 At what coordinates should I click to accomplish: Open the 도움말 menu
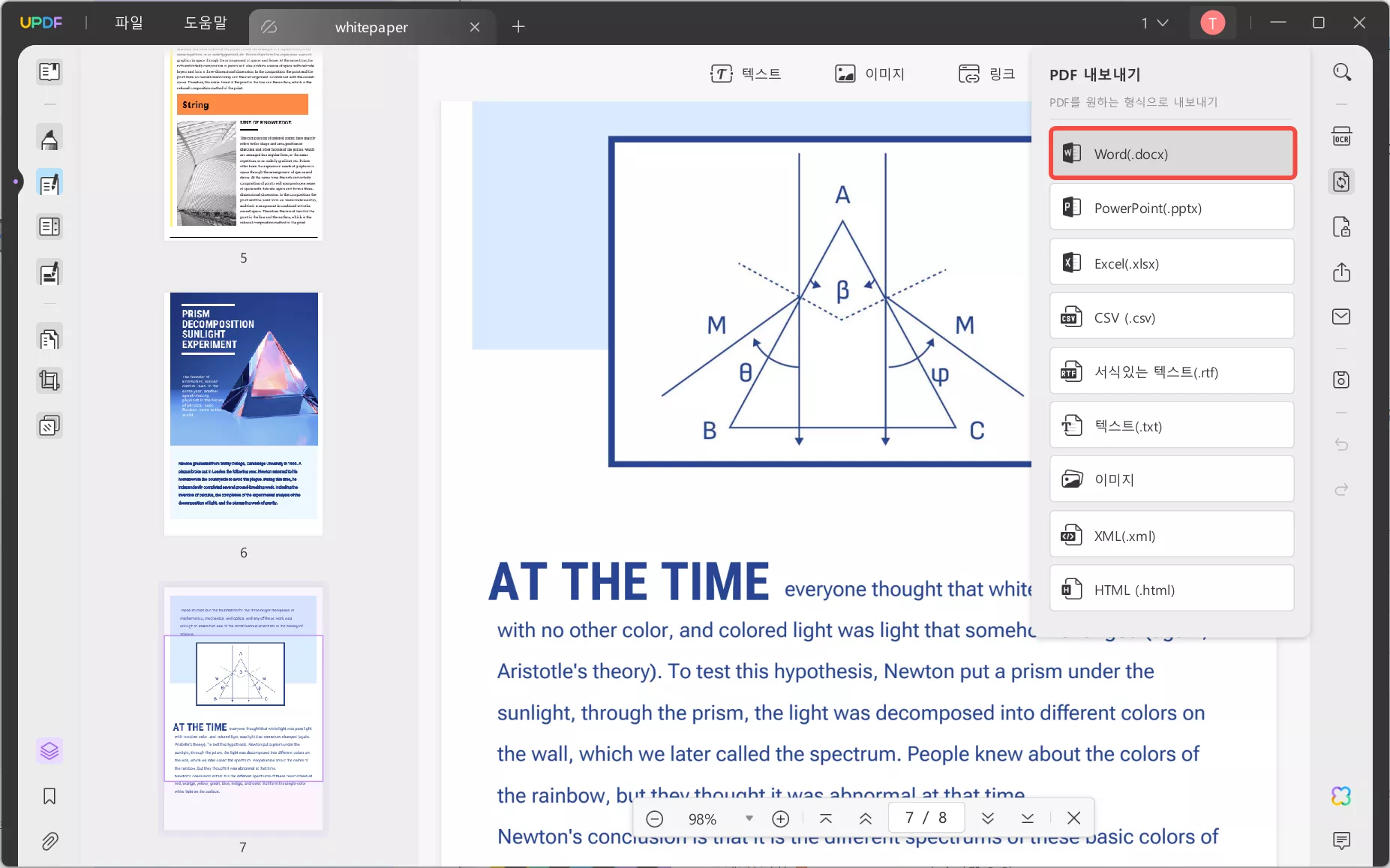(x=206, y=23)
